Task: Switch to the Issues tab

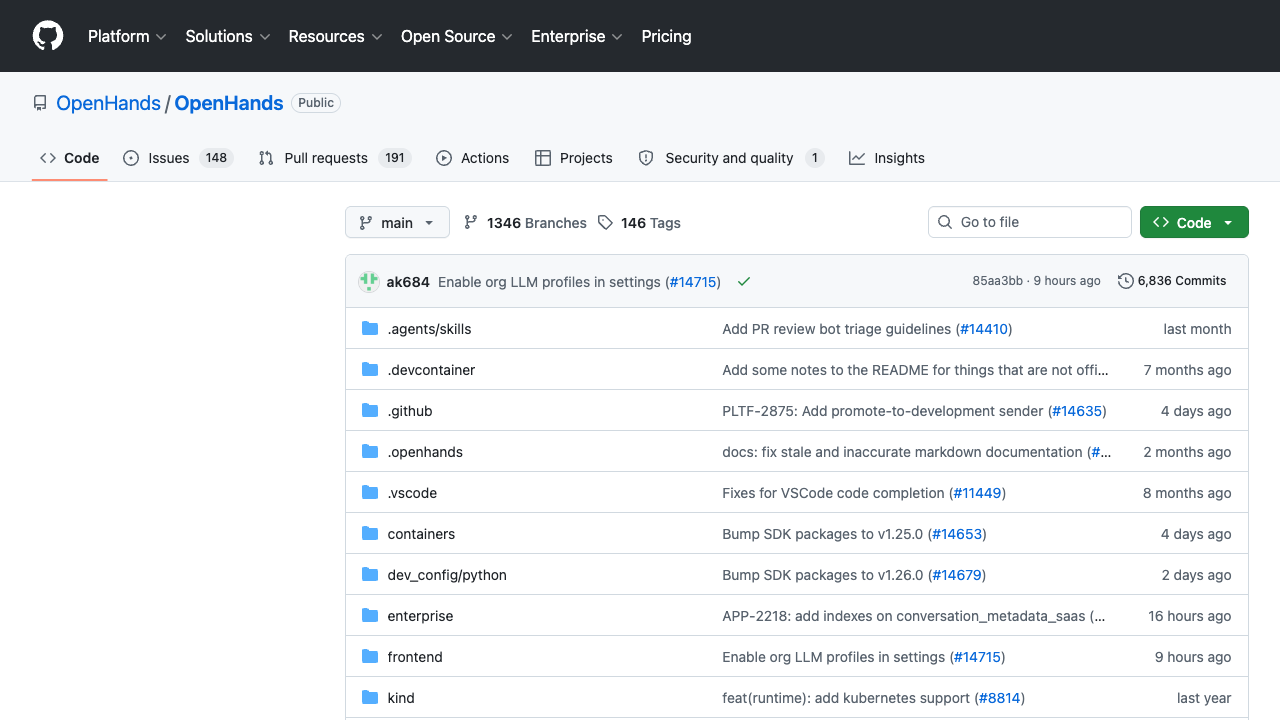Action: 178,158
